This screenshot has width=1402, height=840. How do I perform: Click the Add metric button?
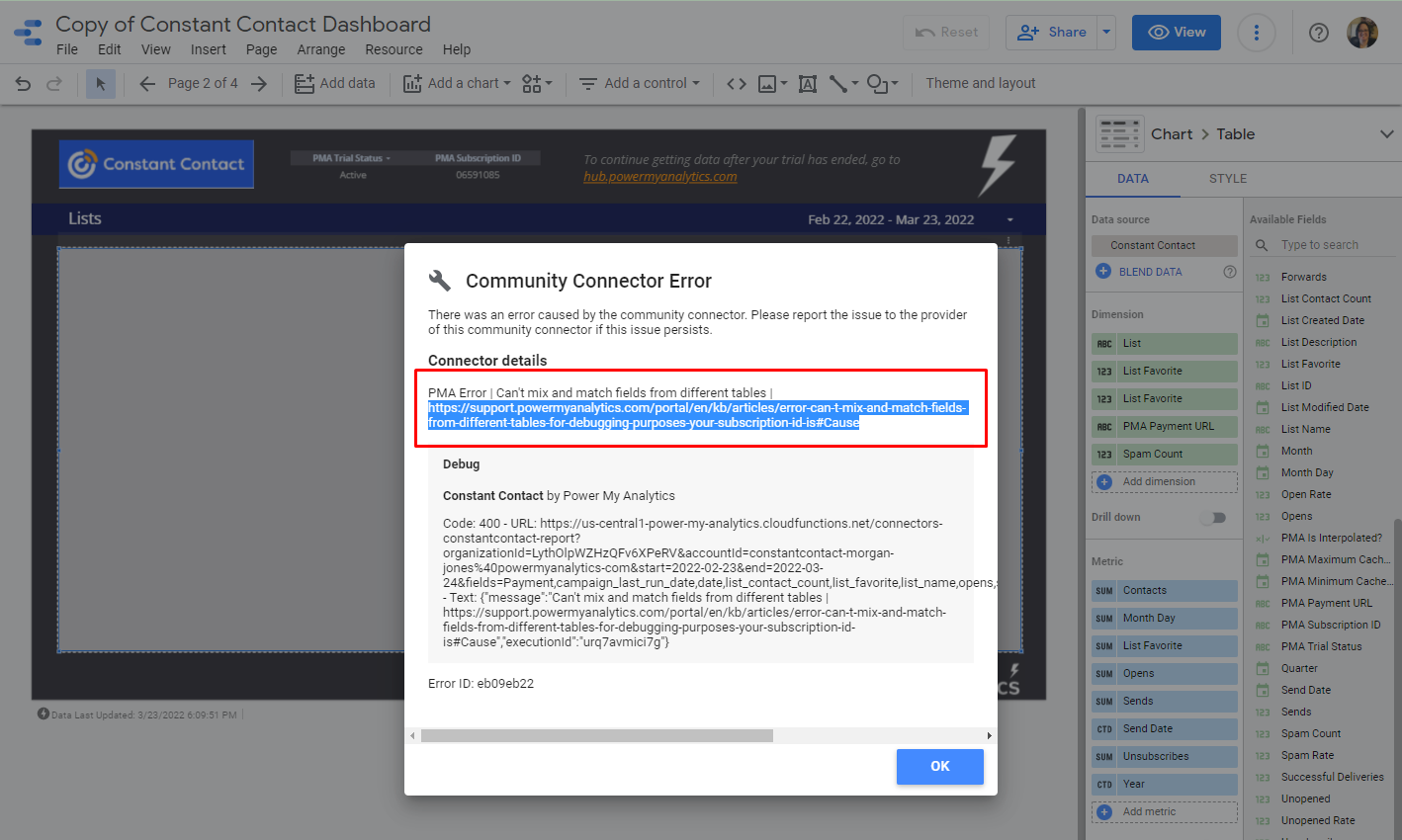pos(1149,811)
